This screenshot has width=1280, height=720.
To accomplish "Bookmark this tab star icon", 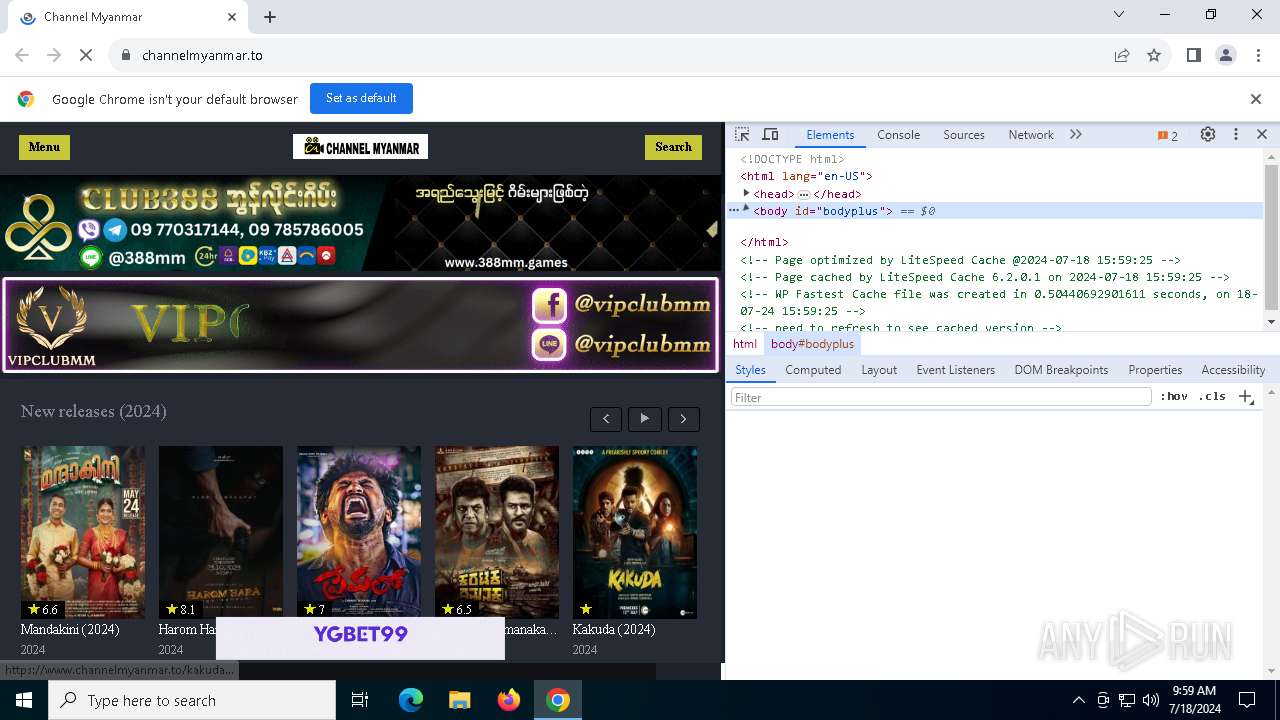I will 1154,55.
